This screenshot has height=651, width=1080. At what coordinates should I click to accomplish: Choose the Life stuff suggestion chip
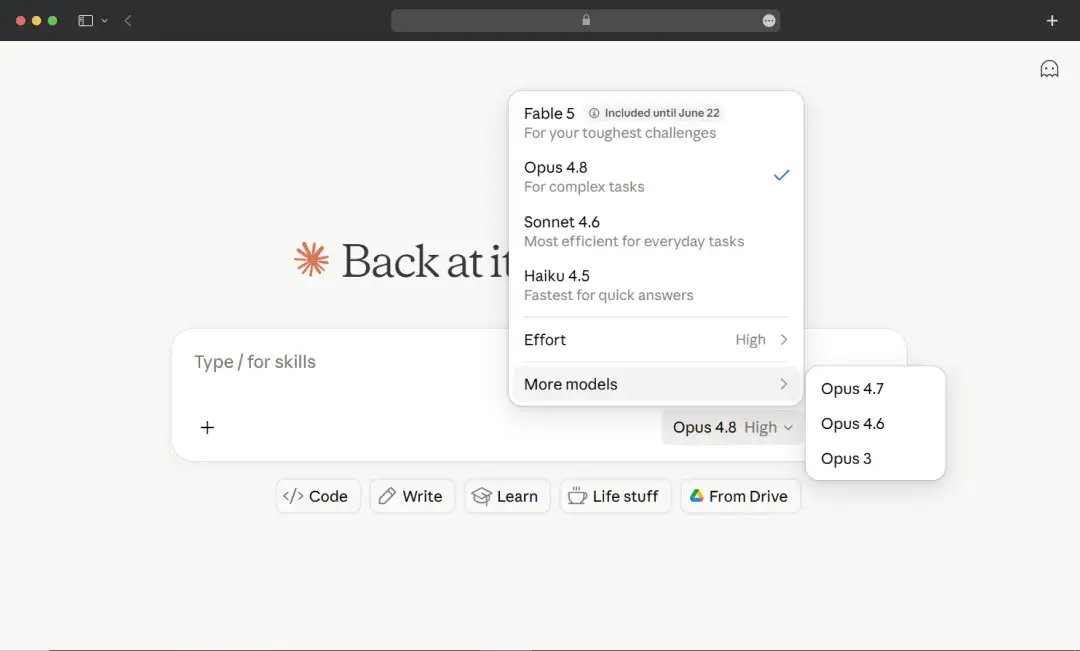[615, 496]
